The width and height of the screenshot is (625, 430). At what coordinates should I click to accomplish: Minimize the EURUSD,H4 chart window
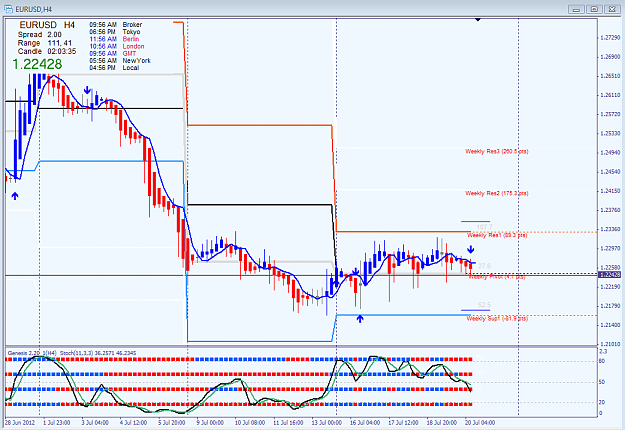[576, 9]
